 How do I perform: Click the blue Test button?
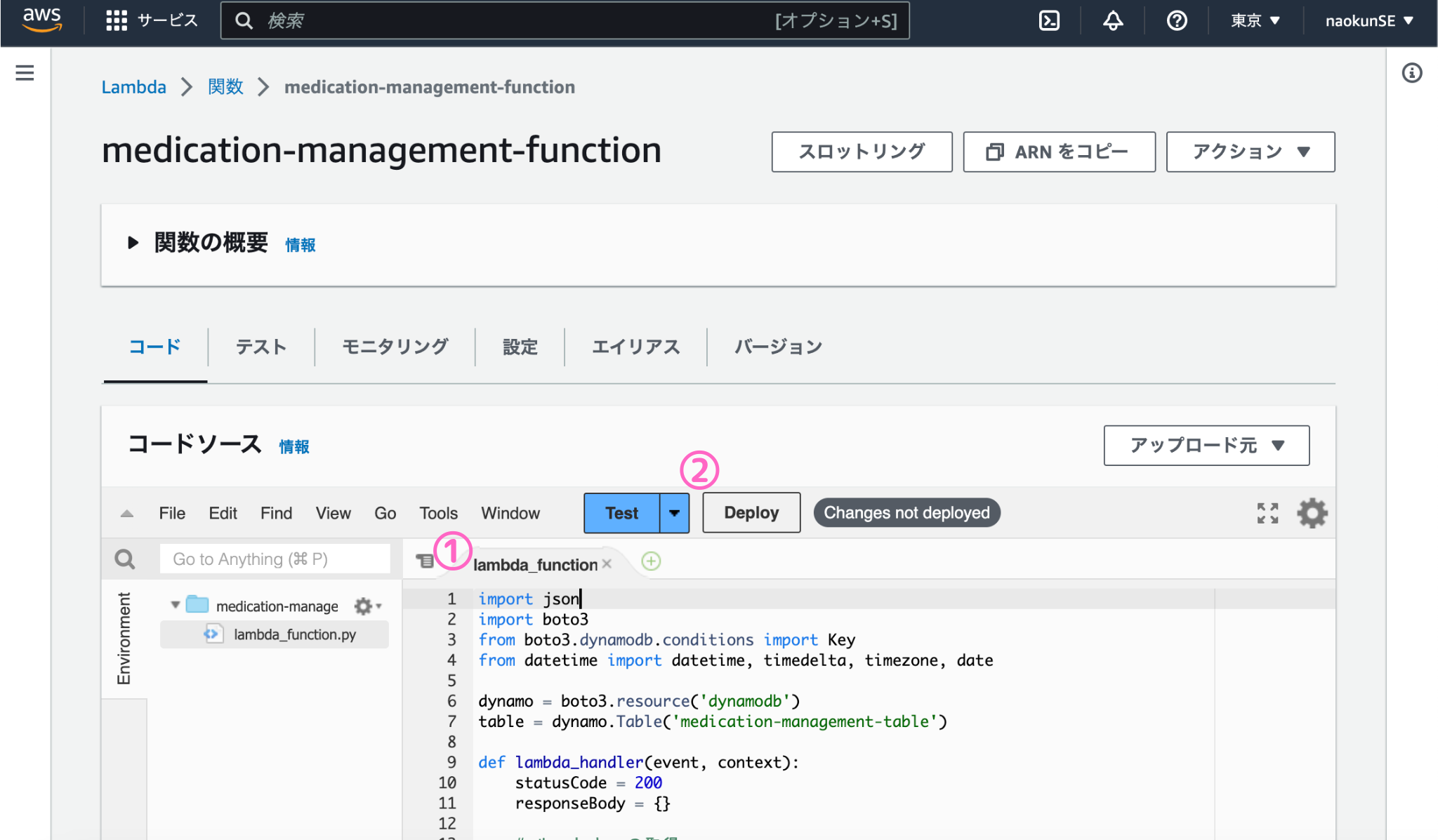622,513
